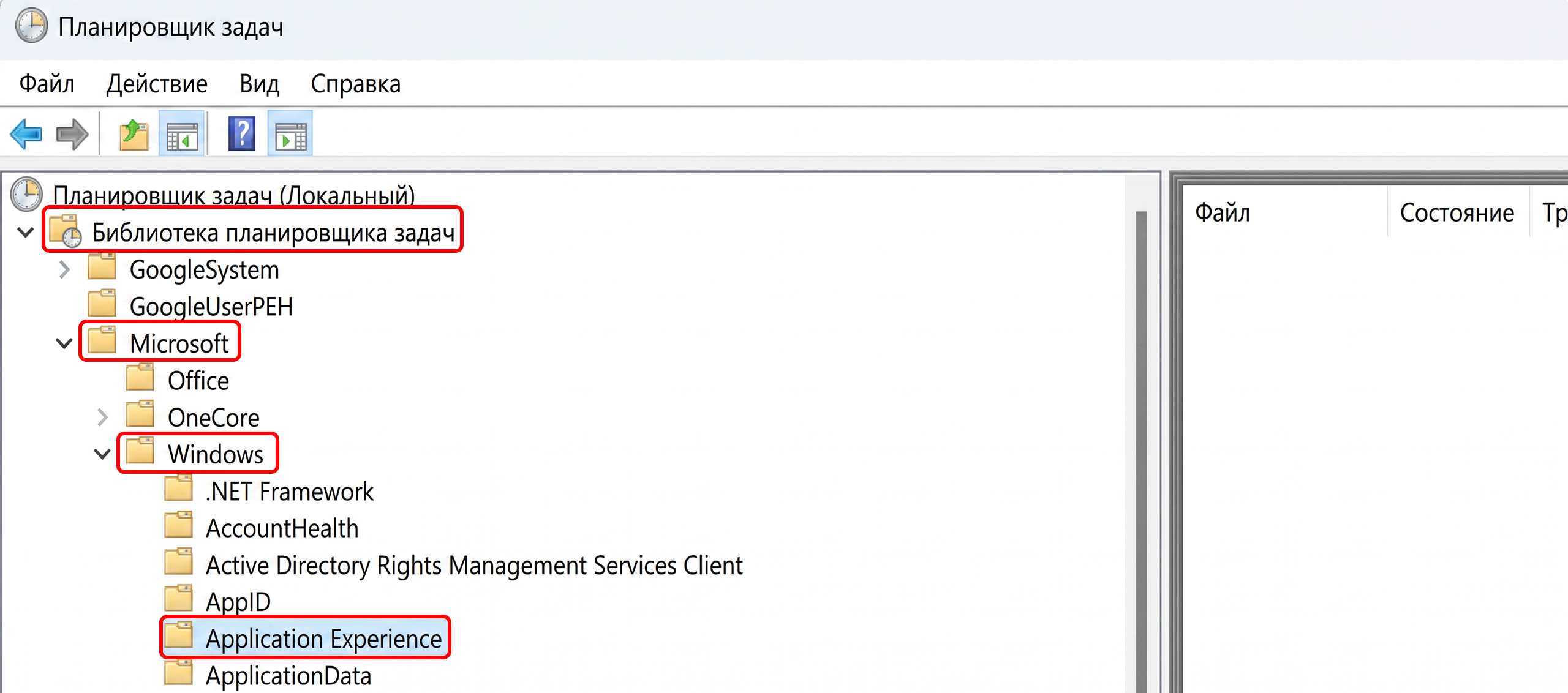Select the GoogleUserPEH tree item
The height and width of the screenshot is (693, 1568).
[x=211, y=307]
